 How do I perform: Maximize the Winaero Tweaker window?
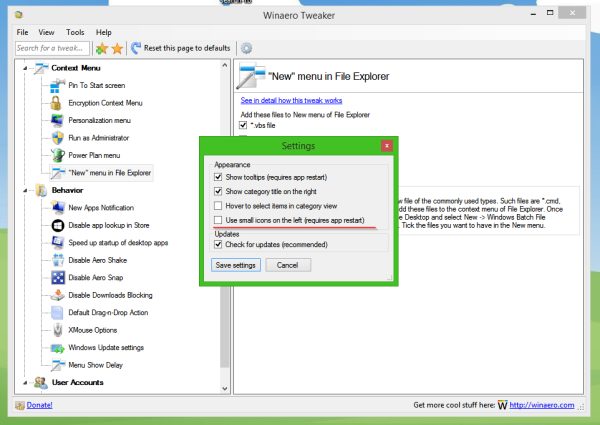pos(550,13)
